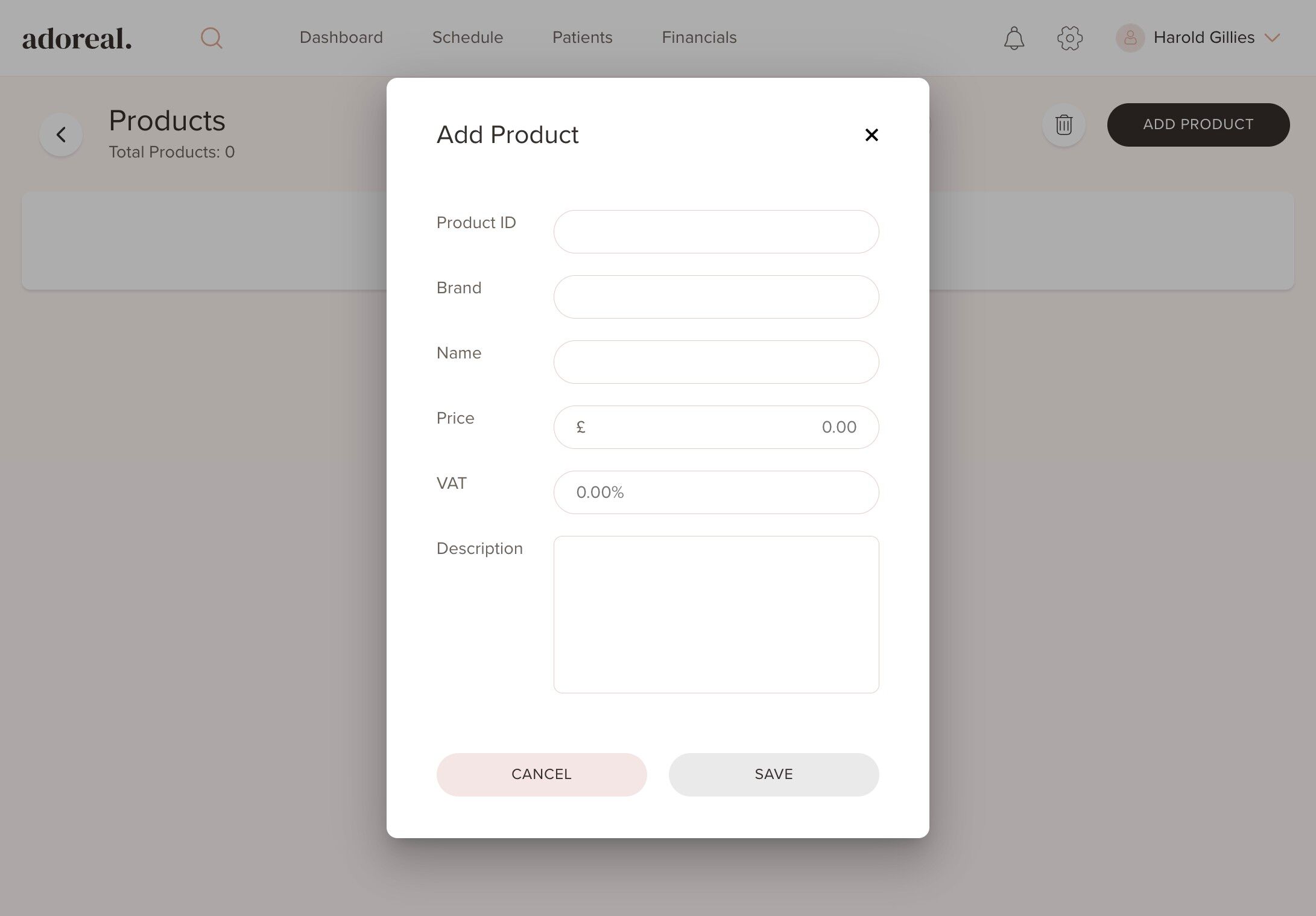Open the settings gear icon
This screenshot has width=1316, height=916.
[x=1069, y=38]
